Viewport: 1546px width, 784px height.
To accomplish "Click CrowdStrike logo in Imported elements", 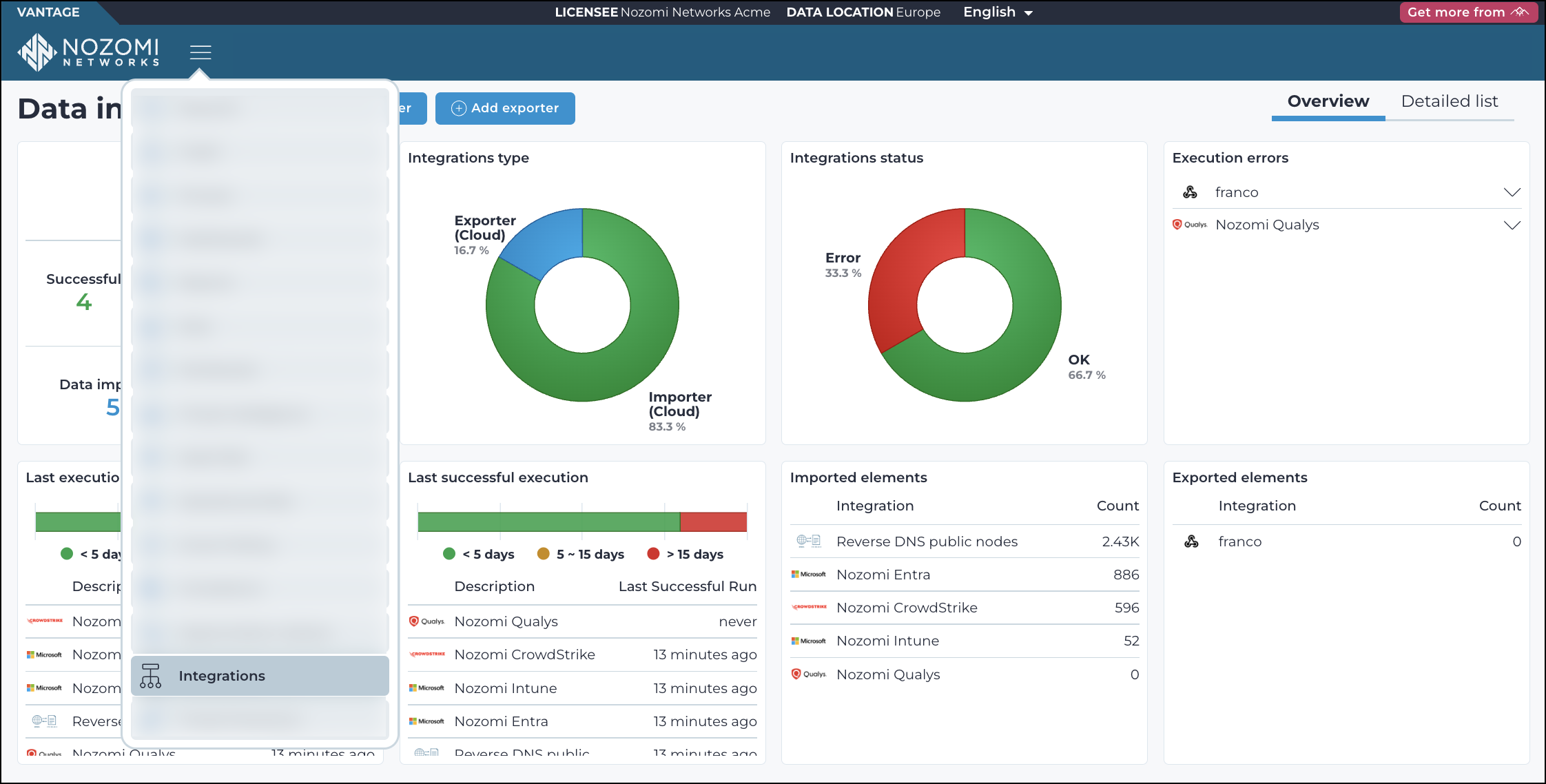I will click(809, 607).
